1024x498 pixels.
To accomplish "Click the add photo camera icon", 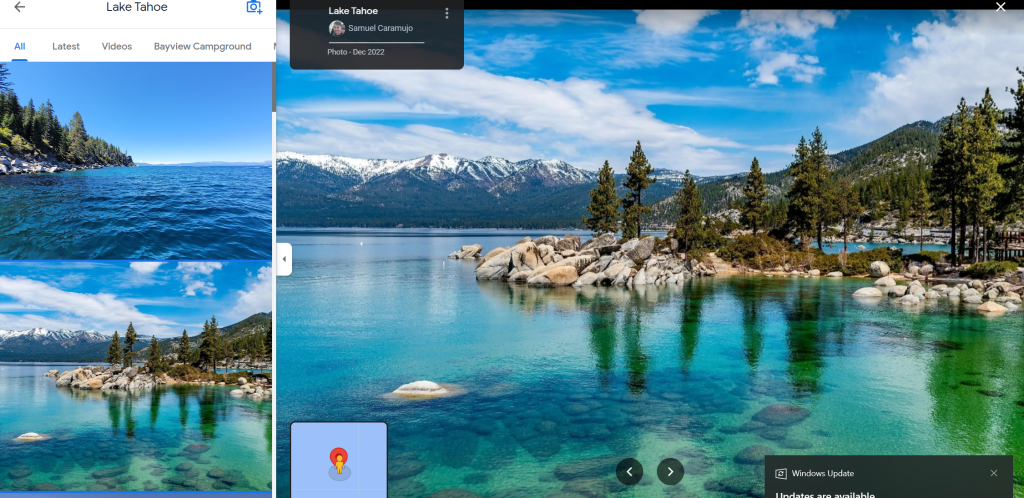I will coord(254,8).
